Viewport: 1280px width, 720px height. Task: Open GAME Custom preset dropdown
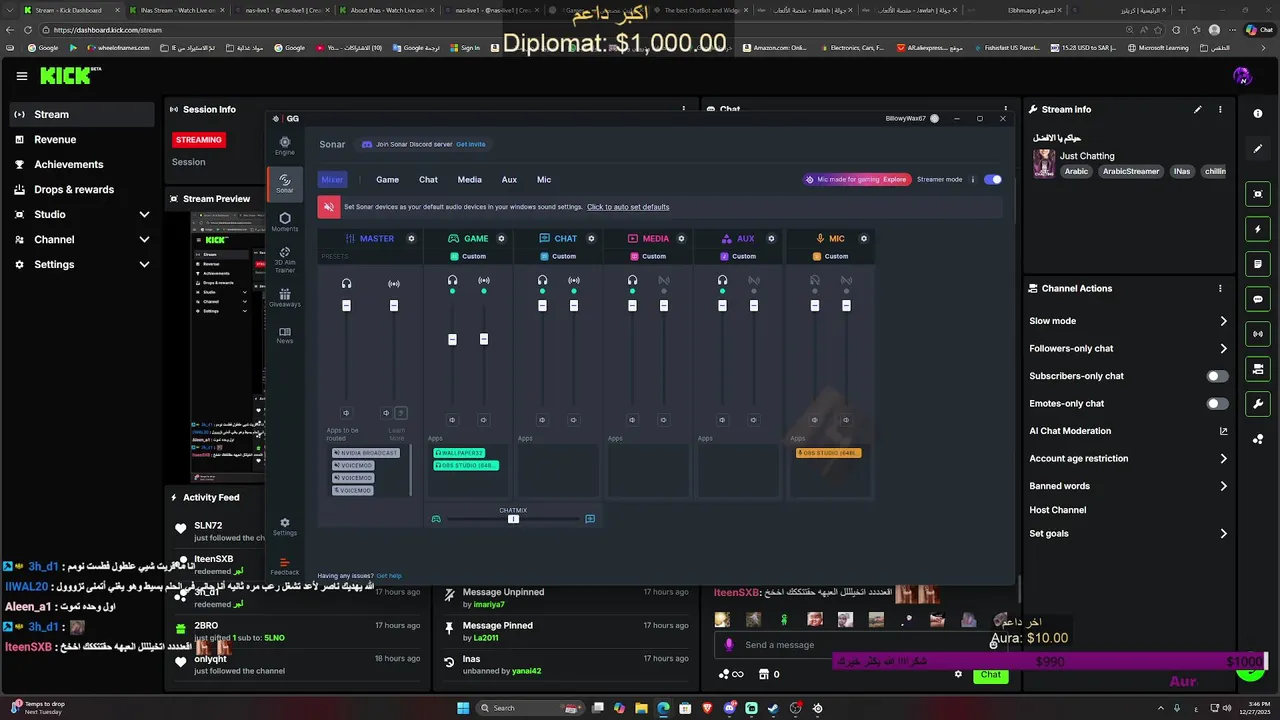469,256
